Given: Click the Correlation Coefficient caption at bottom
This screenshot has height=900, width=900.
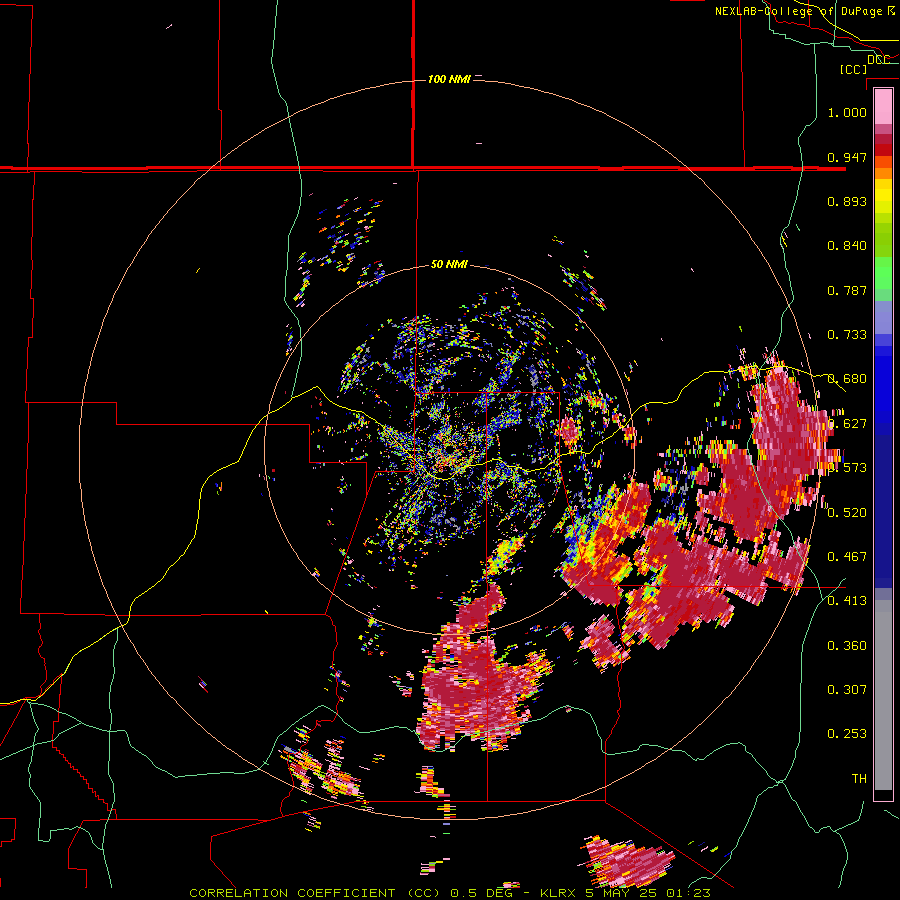Looking at the screenshot, I should point(450,893).
